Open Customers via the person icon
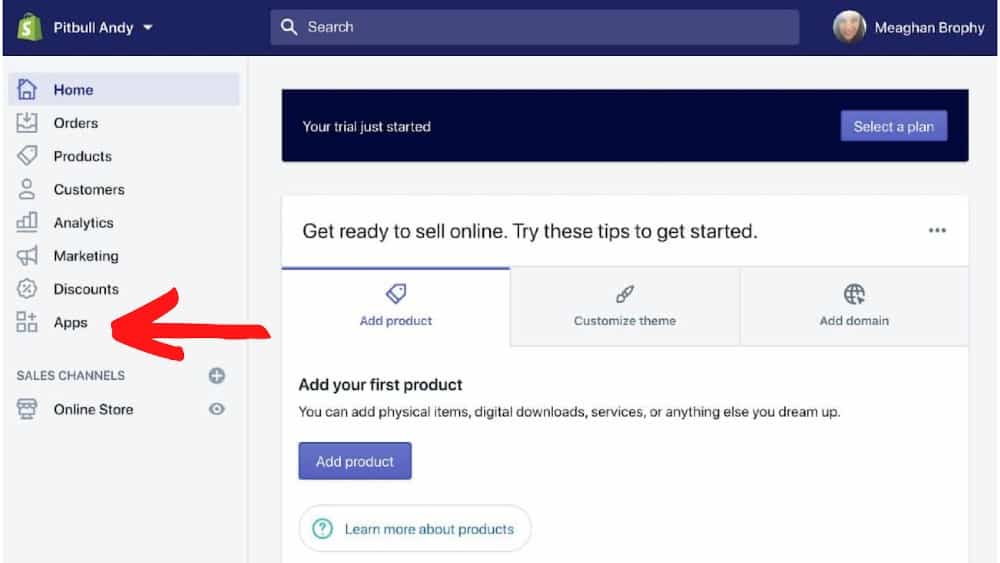Image resolution: width=1000 pixels, height=563 pixels. tap(27, 189)
